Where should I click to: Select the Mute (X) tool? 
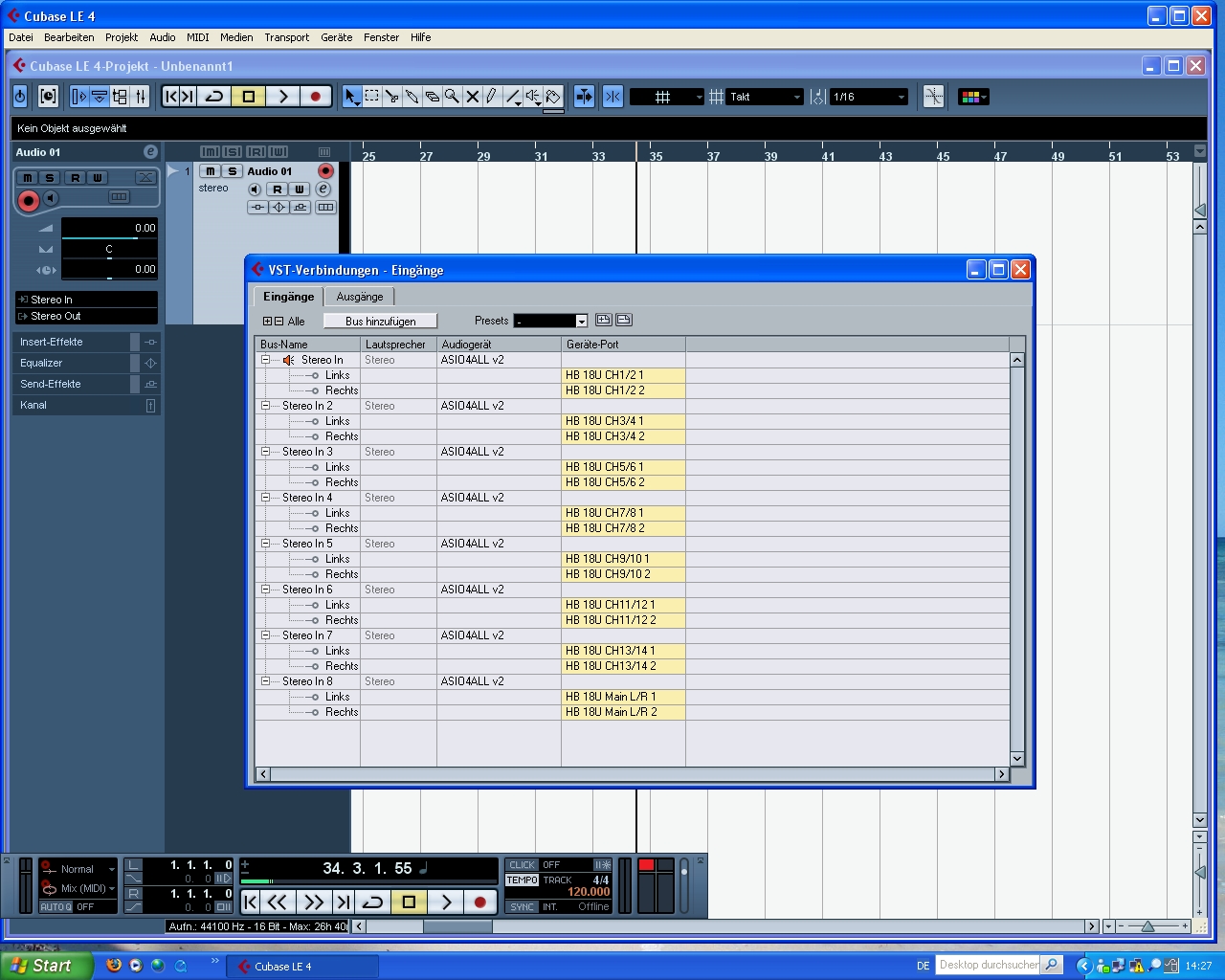[x=472, y=97]
